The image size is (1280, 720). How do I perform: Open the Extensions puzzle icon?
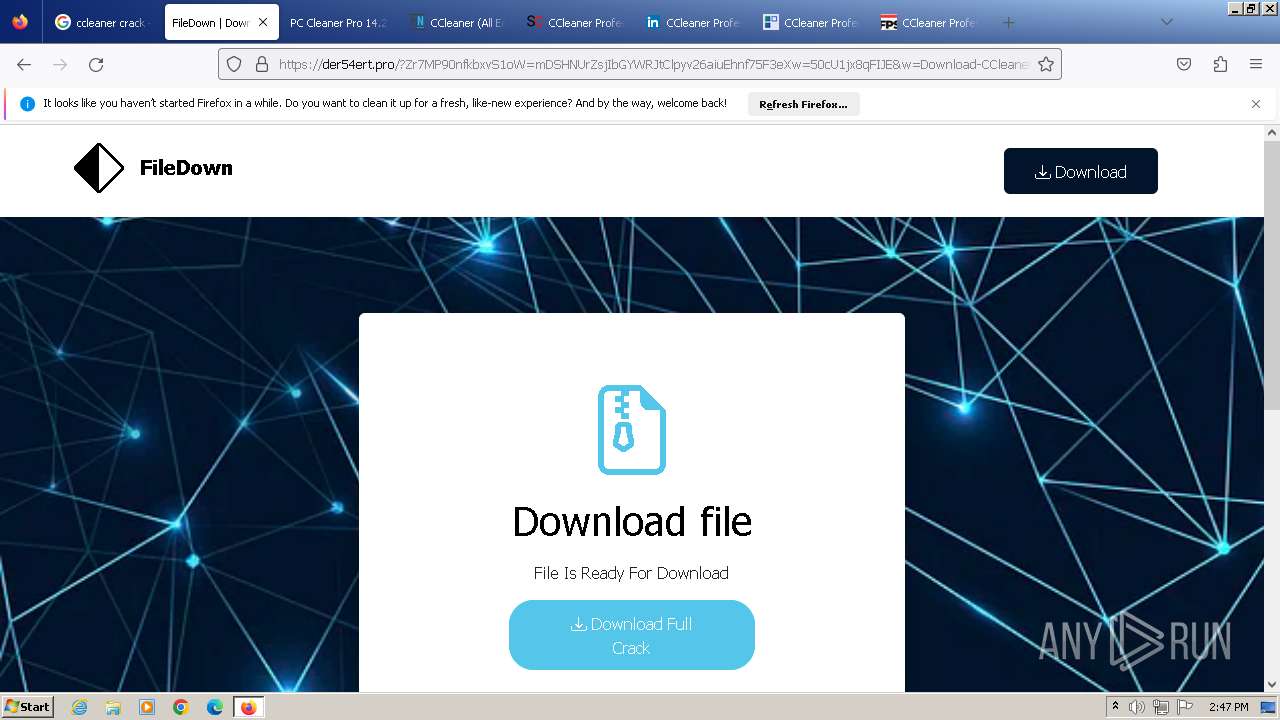(1220, 64)
